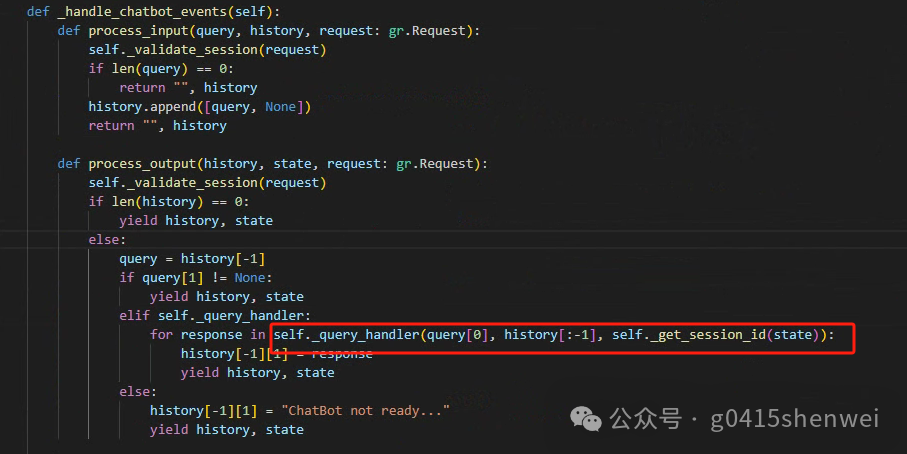Click 'yield history, state' below 'if len(history)'

tap(196, 221)
